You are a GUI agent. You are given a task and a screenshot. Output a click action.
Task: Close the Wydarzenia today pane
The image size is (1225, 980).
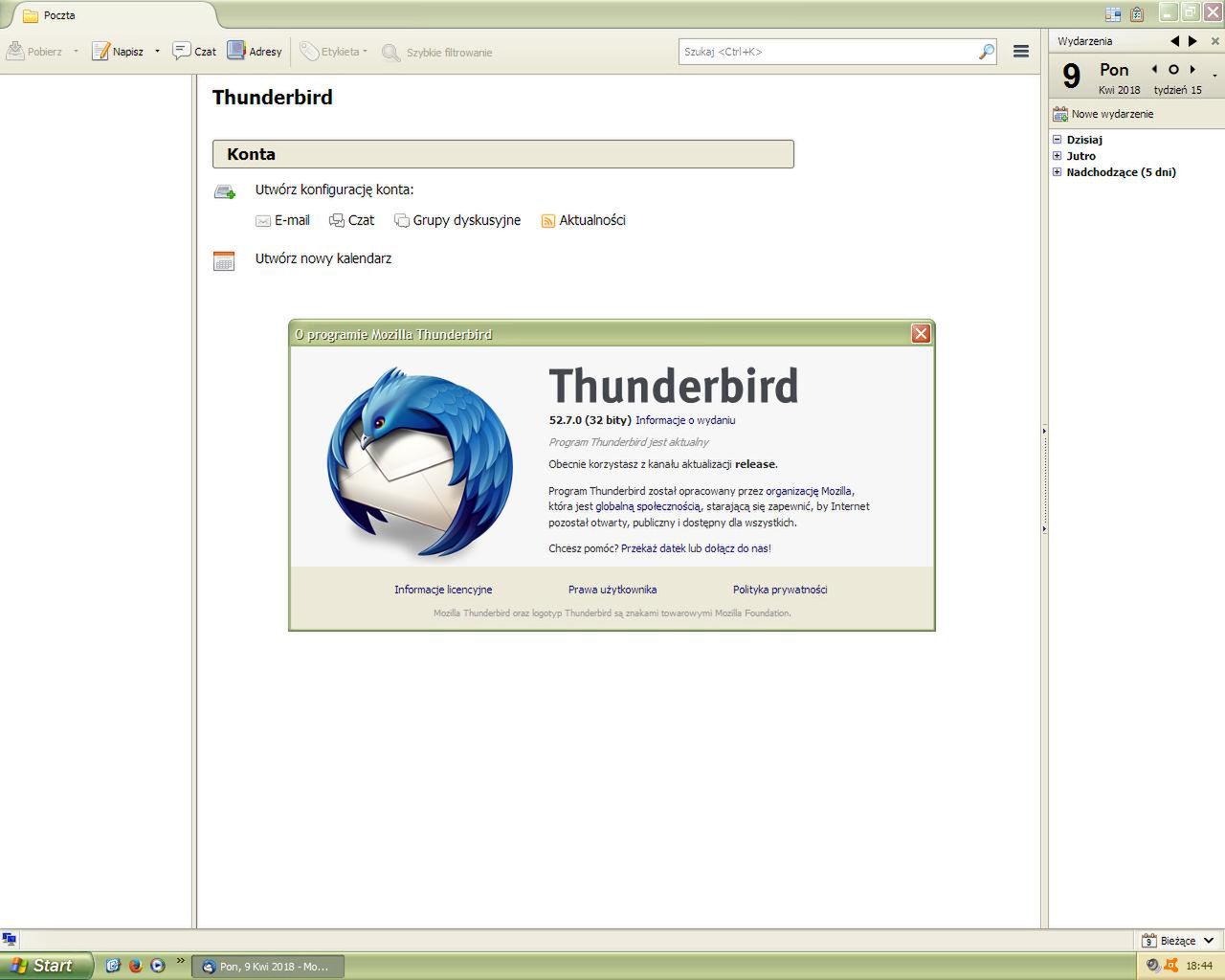[x=1215, y=41]
